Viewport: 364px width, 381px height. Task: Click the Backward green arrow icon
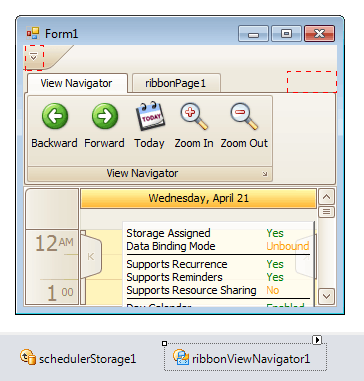pos(55,116)
